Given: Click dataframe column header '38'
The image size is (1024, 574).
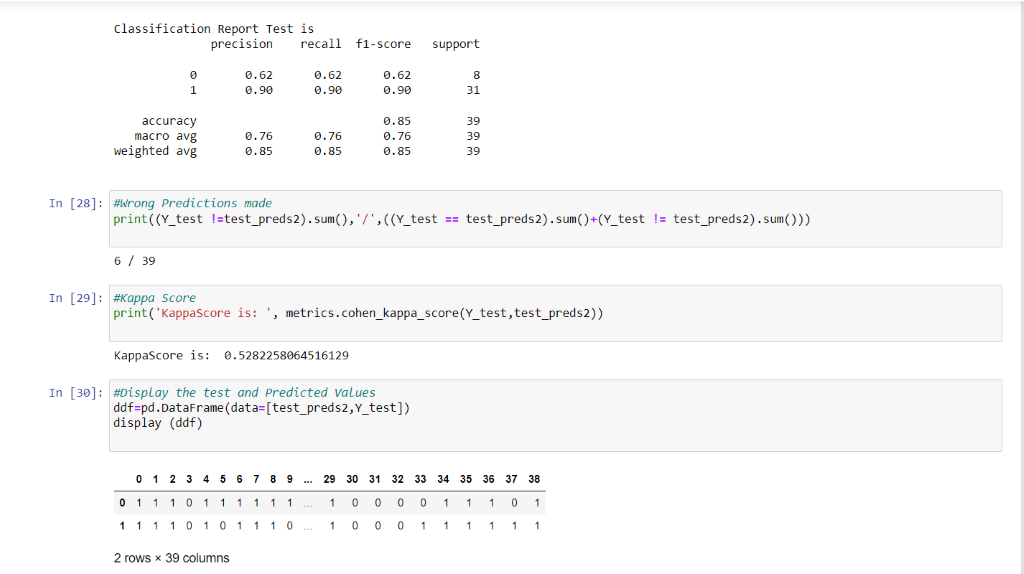Looking at the screenshot, I should 534,479.
